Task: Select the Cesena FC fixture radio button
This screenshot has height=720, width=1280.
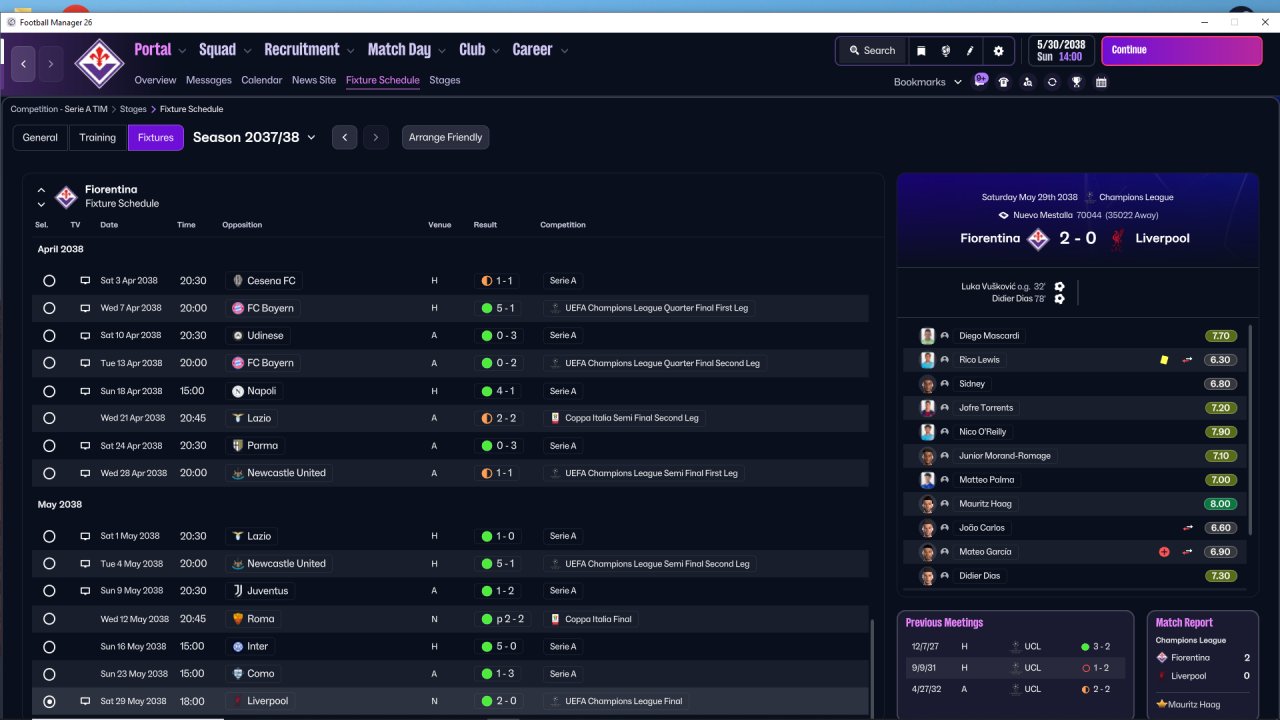Action: pos(49,281)
